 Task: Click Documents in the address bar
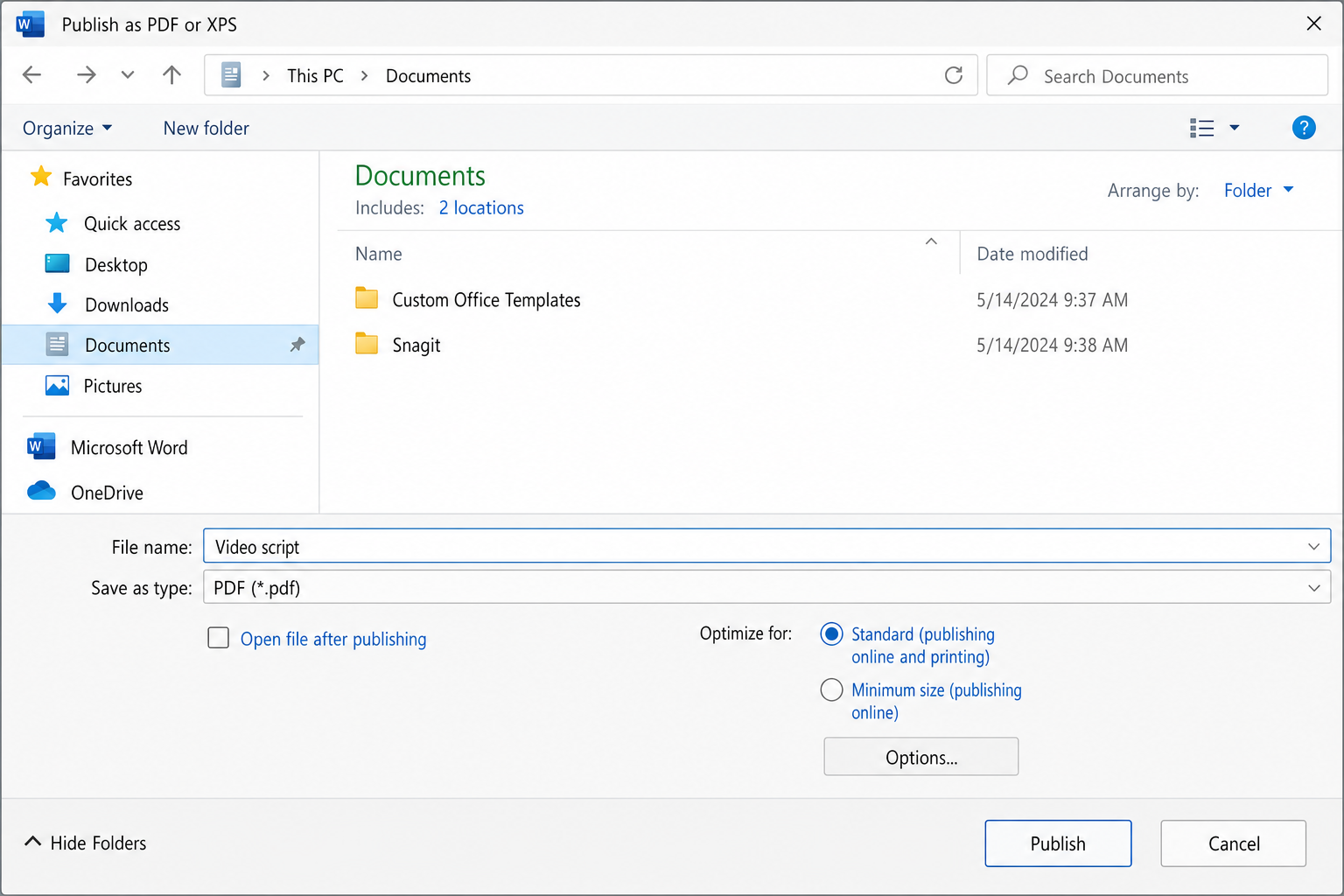click(428, 76)
